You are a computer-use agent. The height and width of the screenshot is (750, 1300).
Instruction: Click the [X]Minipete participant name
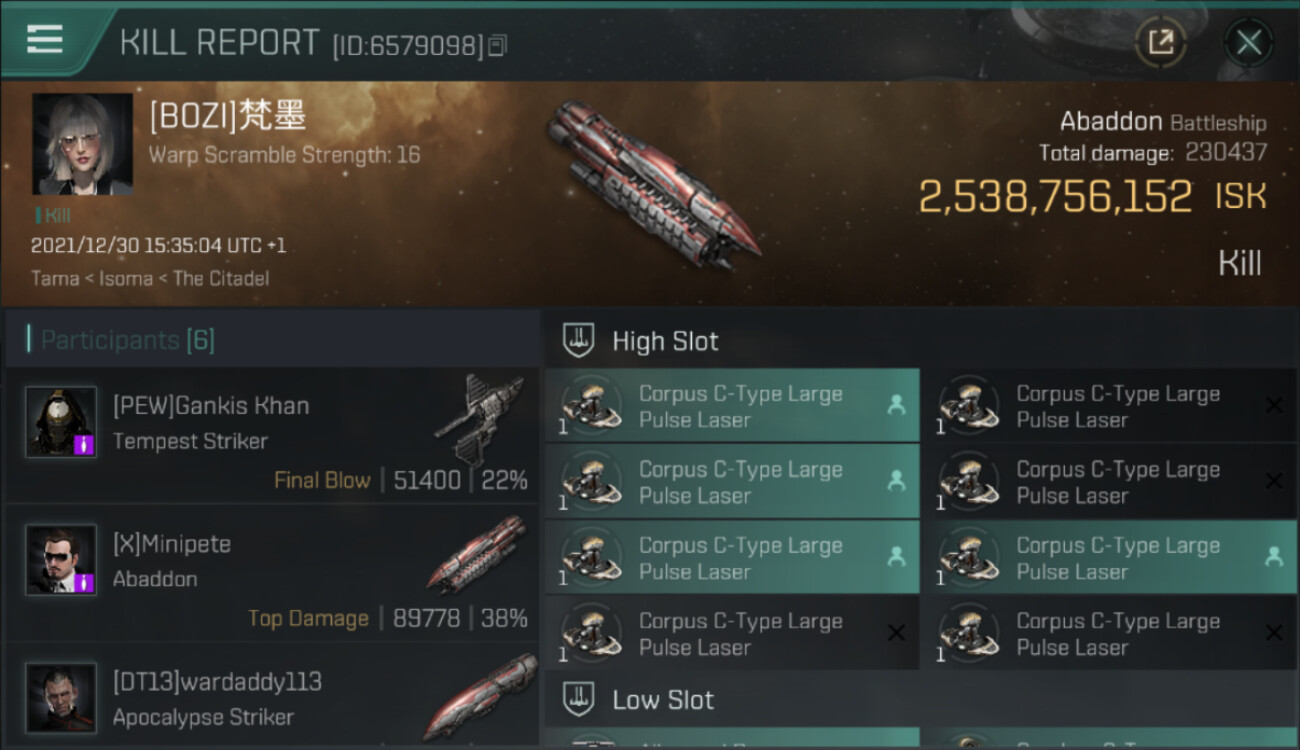coord(172,544)
